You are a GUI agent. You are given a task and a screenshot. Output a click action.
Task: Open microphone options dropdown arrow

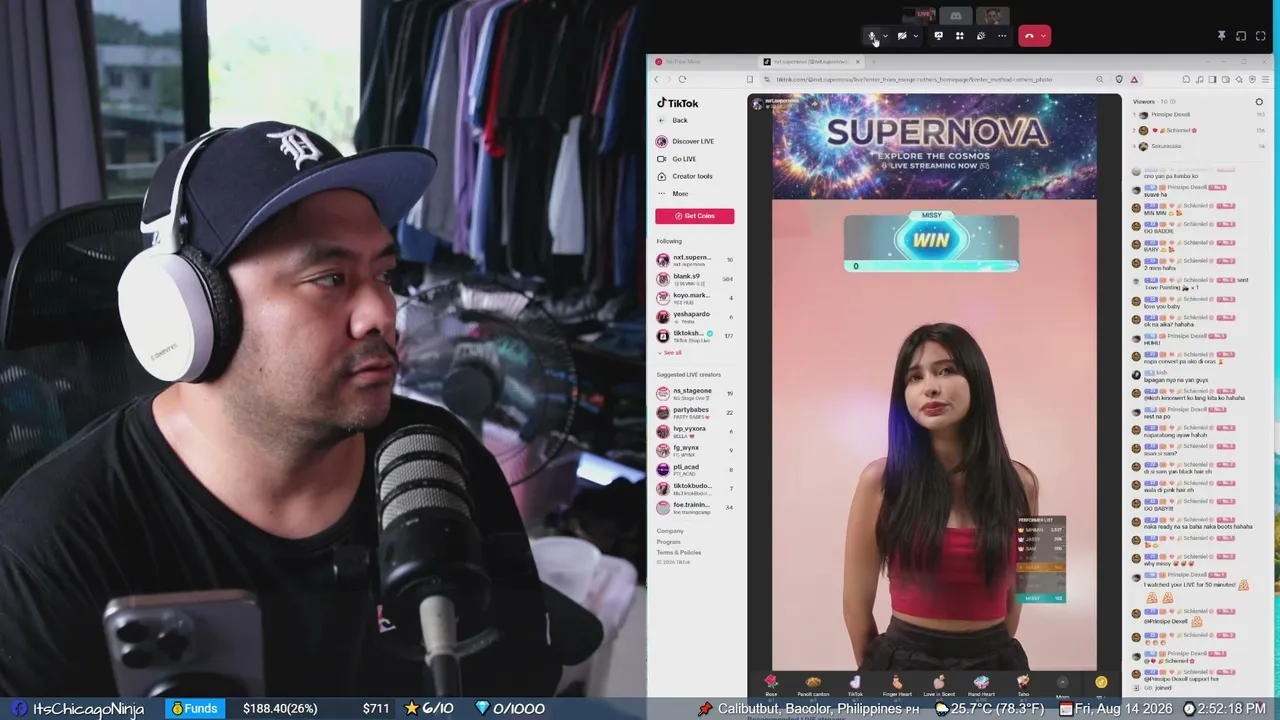(x=885, y=36)
